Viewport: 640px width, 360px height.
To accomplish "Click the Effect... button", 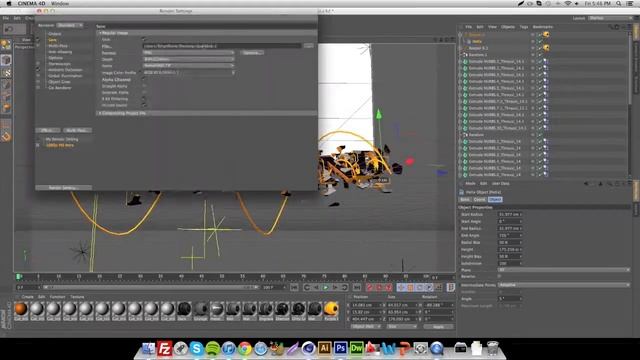I will click(x=48, y=130).
